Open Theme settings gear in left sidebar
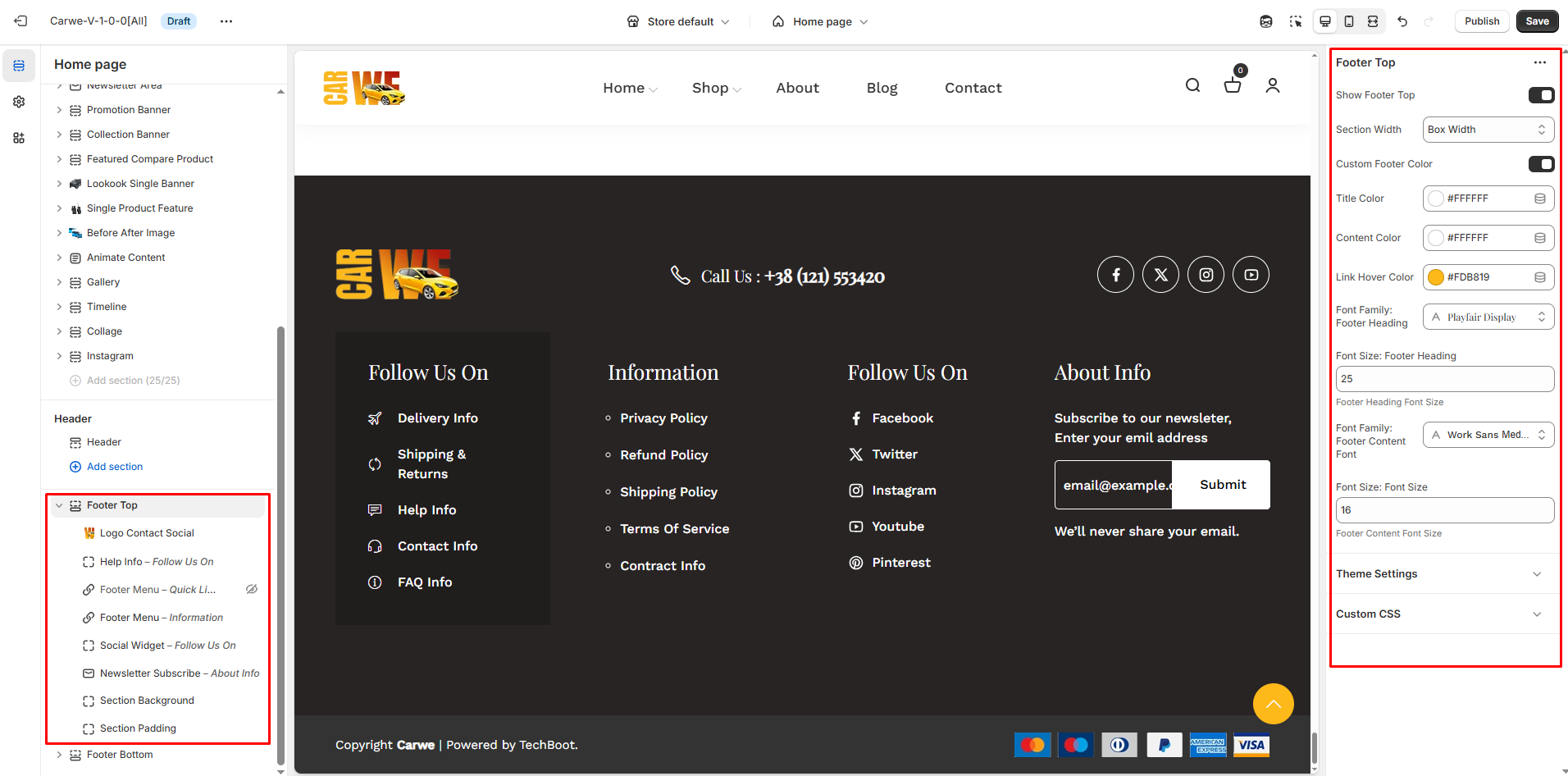The height and width of the screenshot is (776, 1568). pyautogui.click(x=19, y=102)
